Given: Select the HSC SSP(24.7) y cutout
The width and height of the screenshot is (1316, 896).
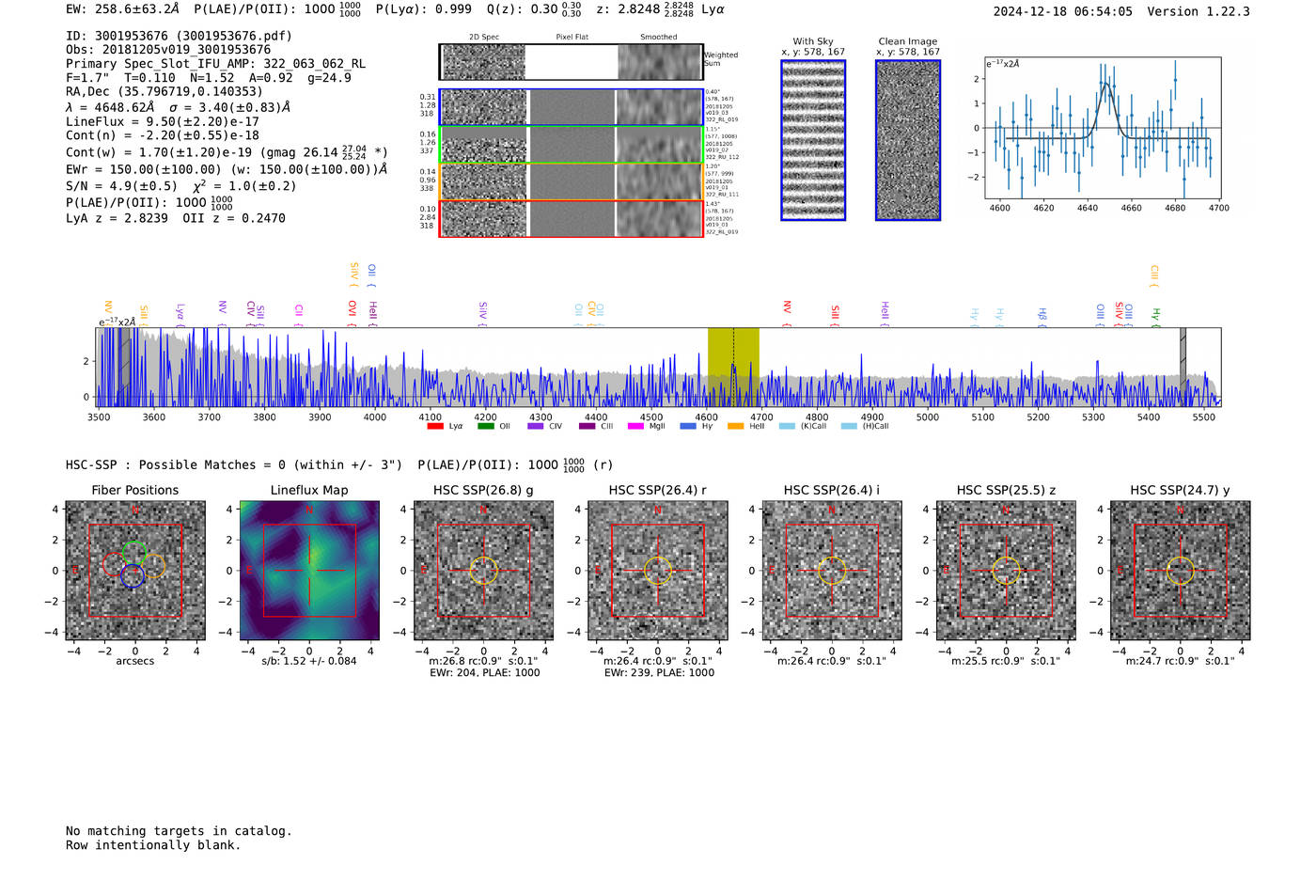Looking at the screenshot, I should [1181, 571].
